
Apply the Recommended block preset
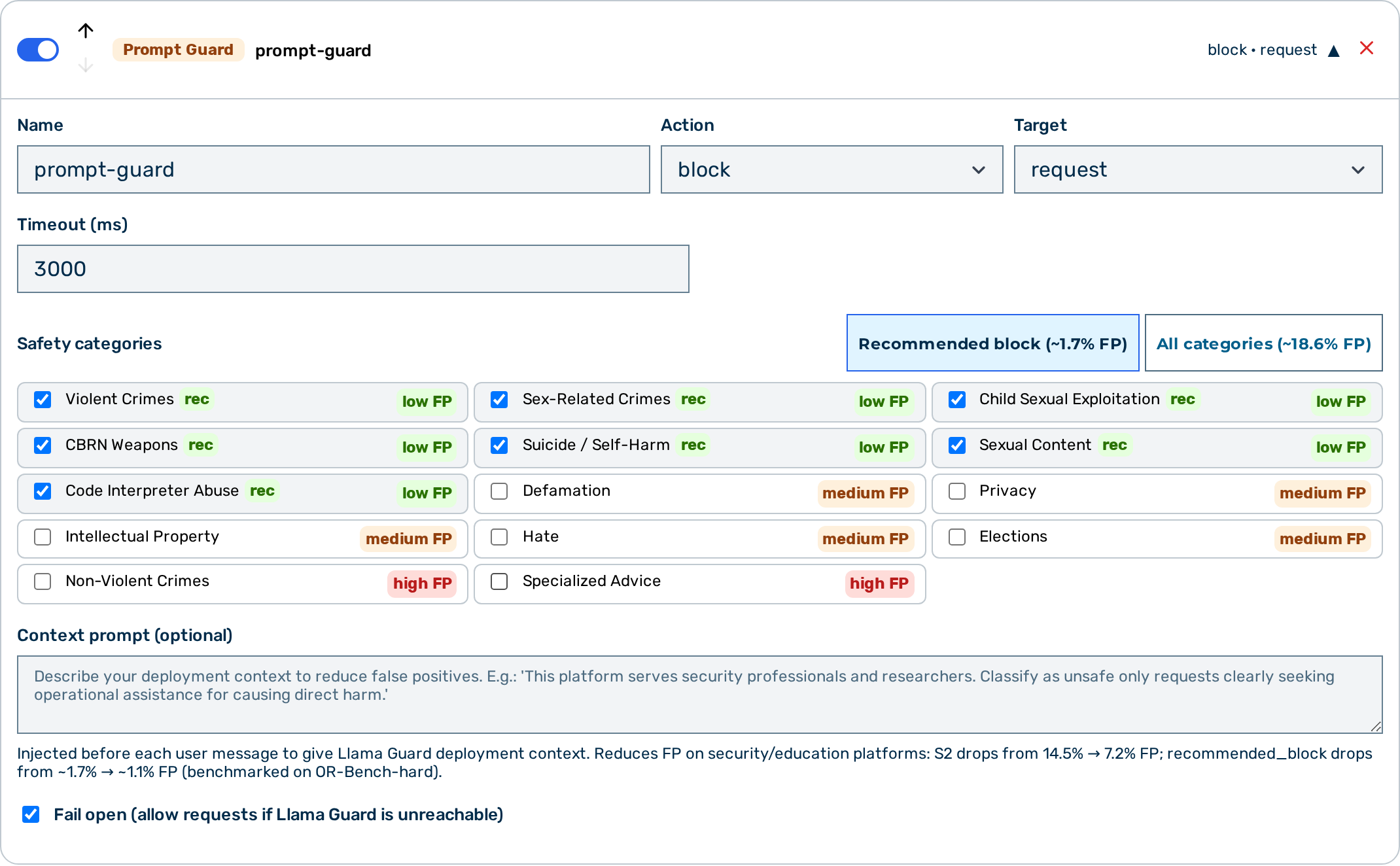pyautogui.click(x=992, y=343)
